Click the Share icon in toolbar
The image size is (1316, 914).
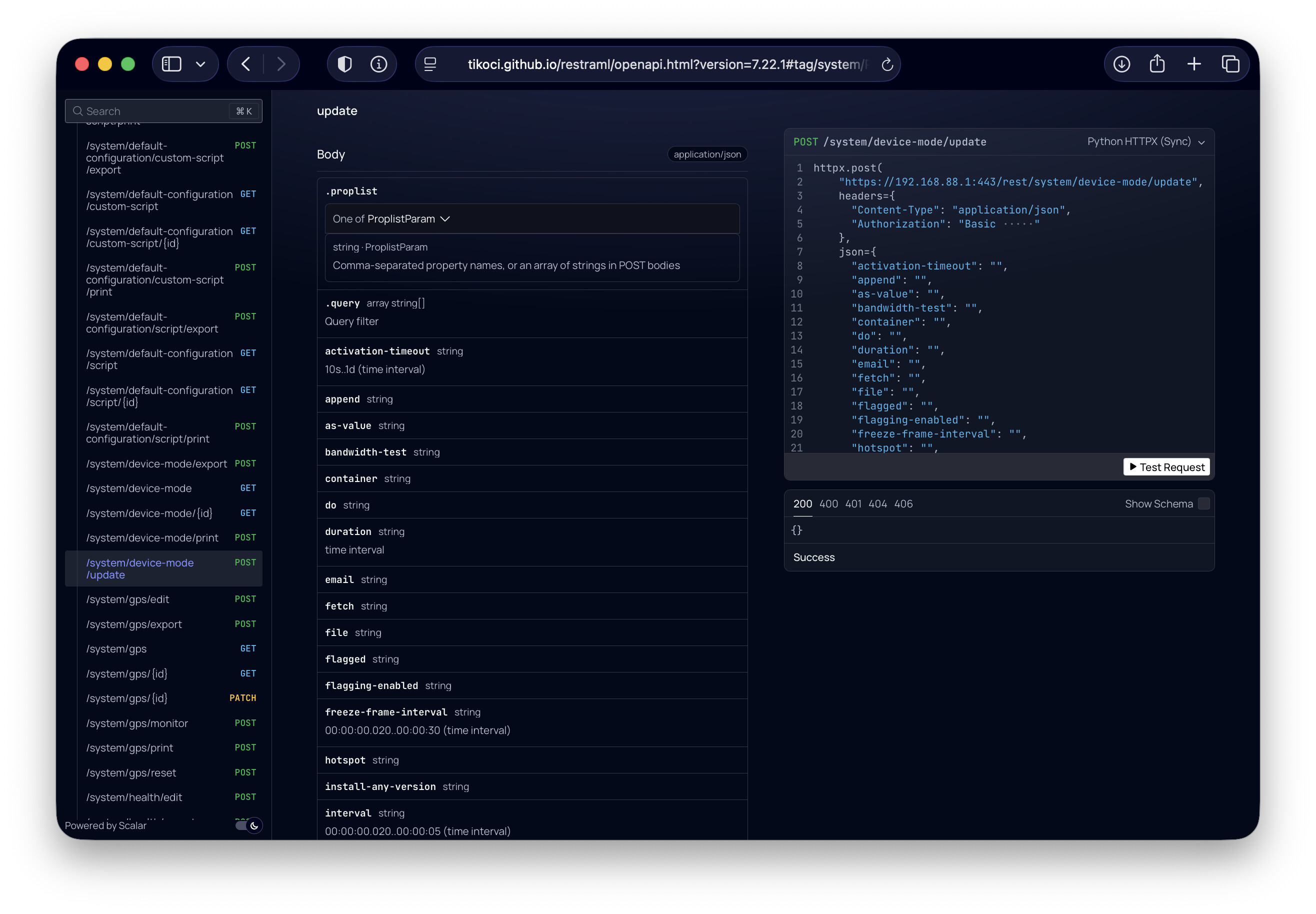point(1157,63)
